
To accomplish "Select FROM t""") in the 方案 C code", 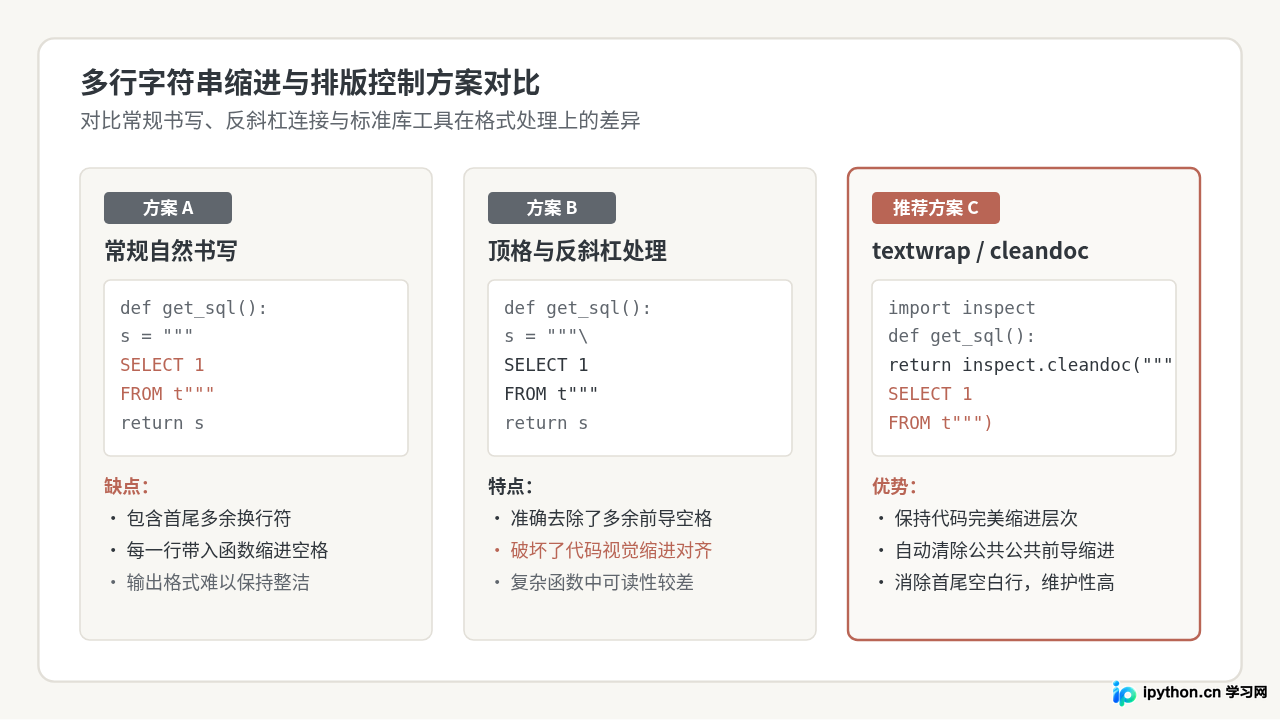I will (940, 423).
